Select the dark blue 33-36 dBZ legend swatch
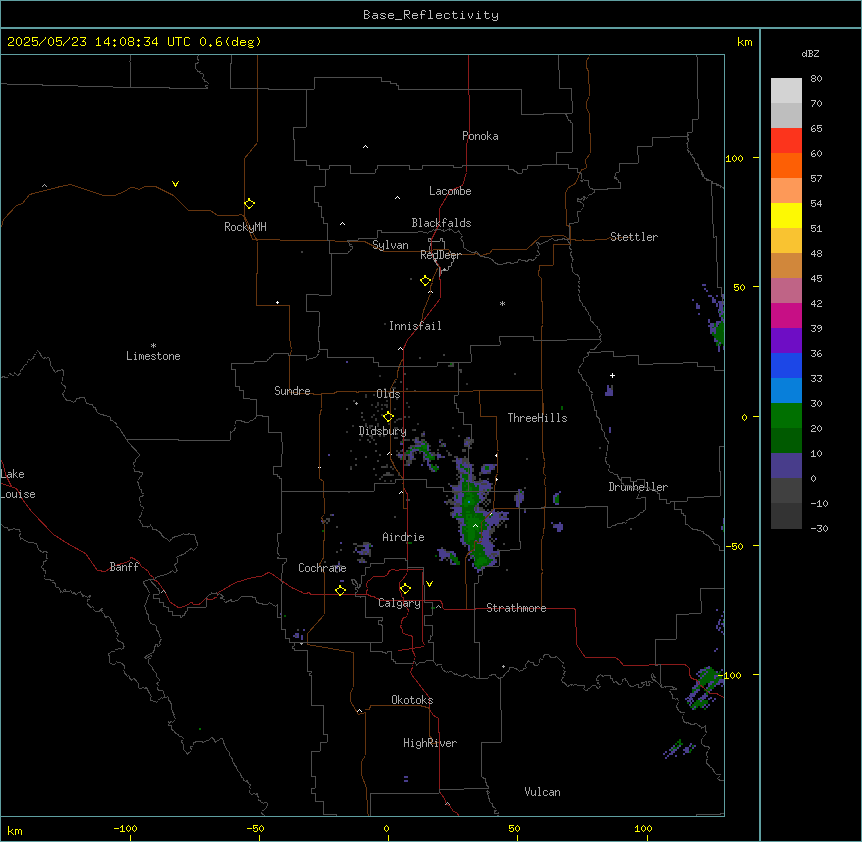This screenshot has width=862, height=842. point(786,365)
